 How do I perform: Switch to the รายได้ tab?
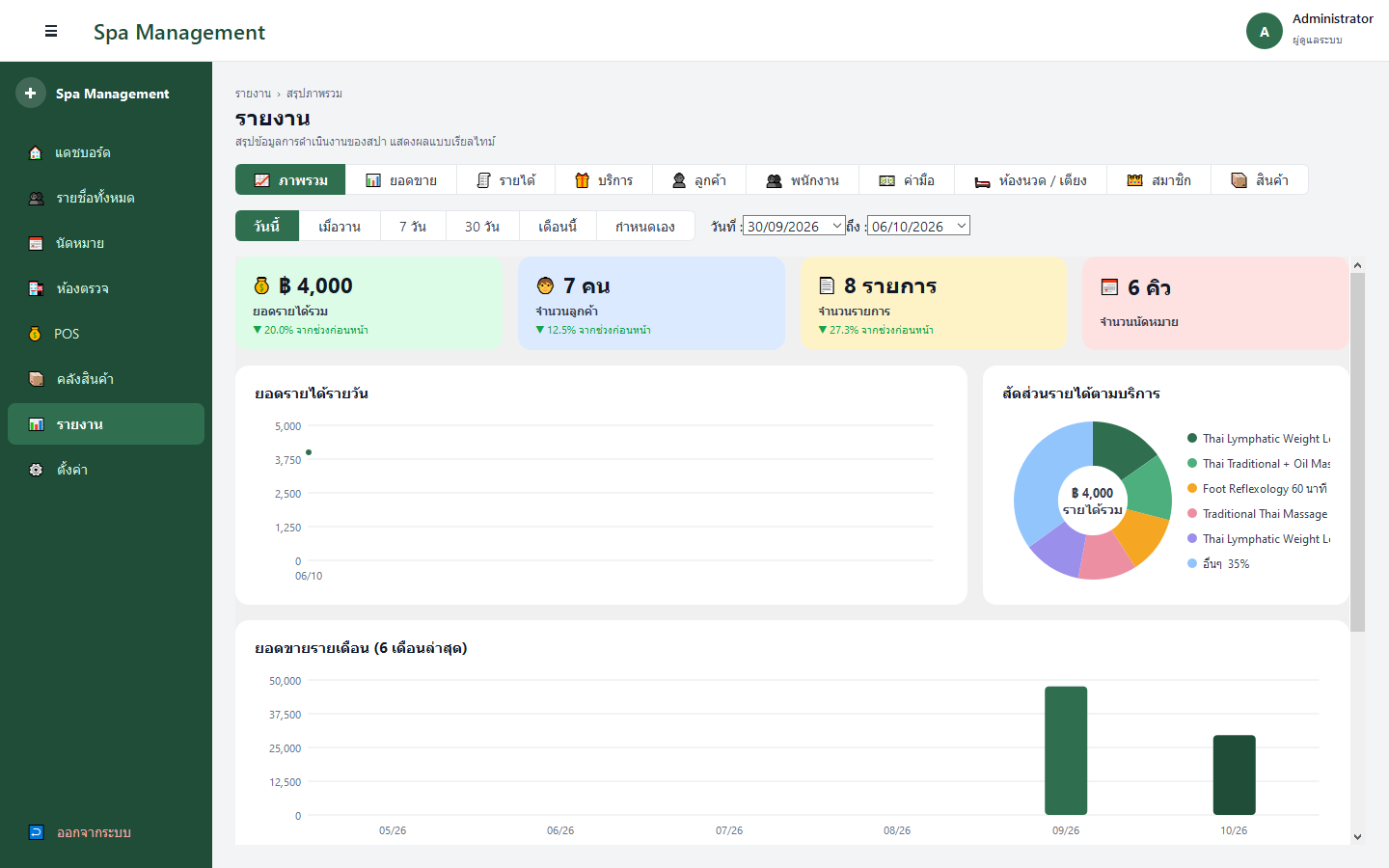click(x=506, y=180)
